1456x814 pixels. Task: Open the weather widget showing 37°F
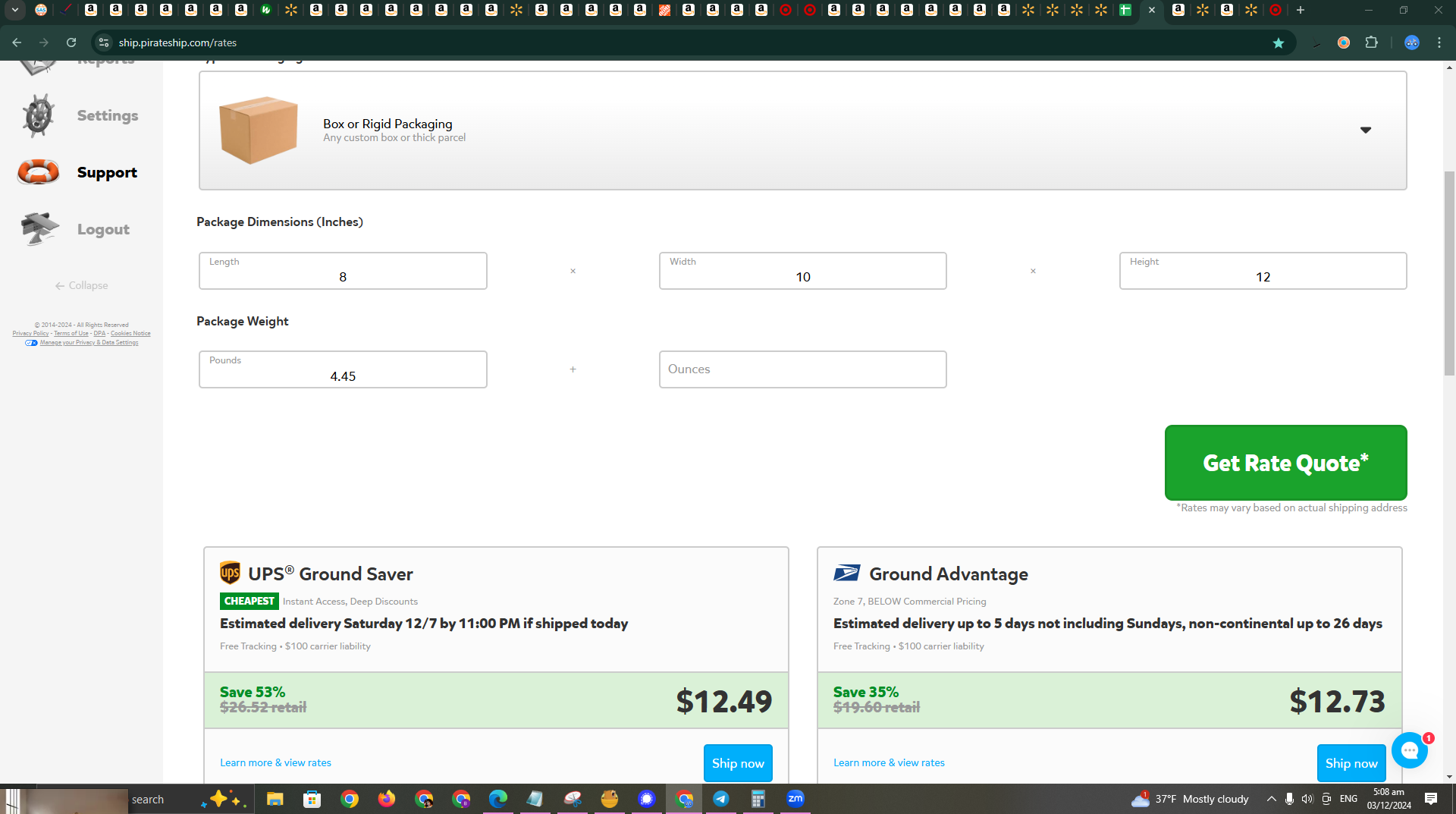point(1189,799)
